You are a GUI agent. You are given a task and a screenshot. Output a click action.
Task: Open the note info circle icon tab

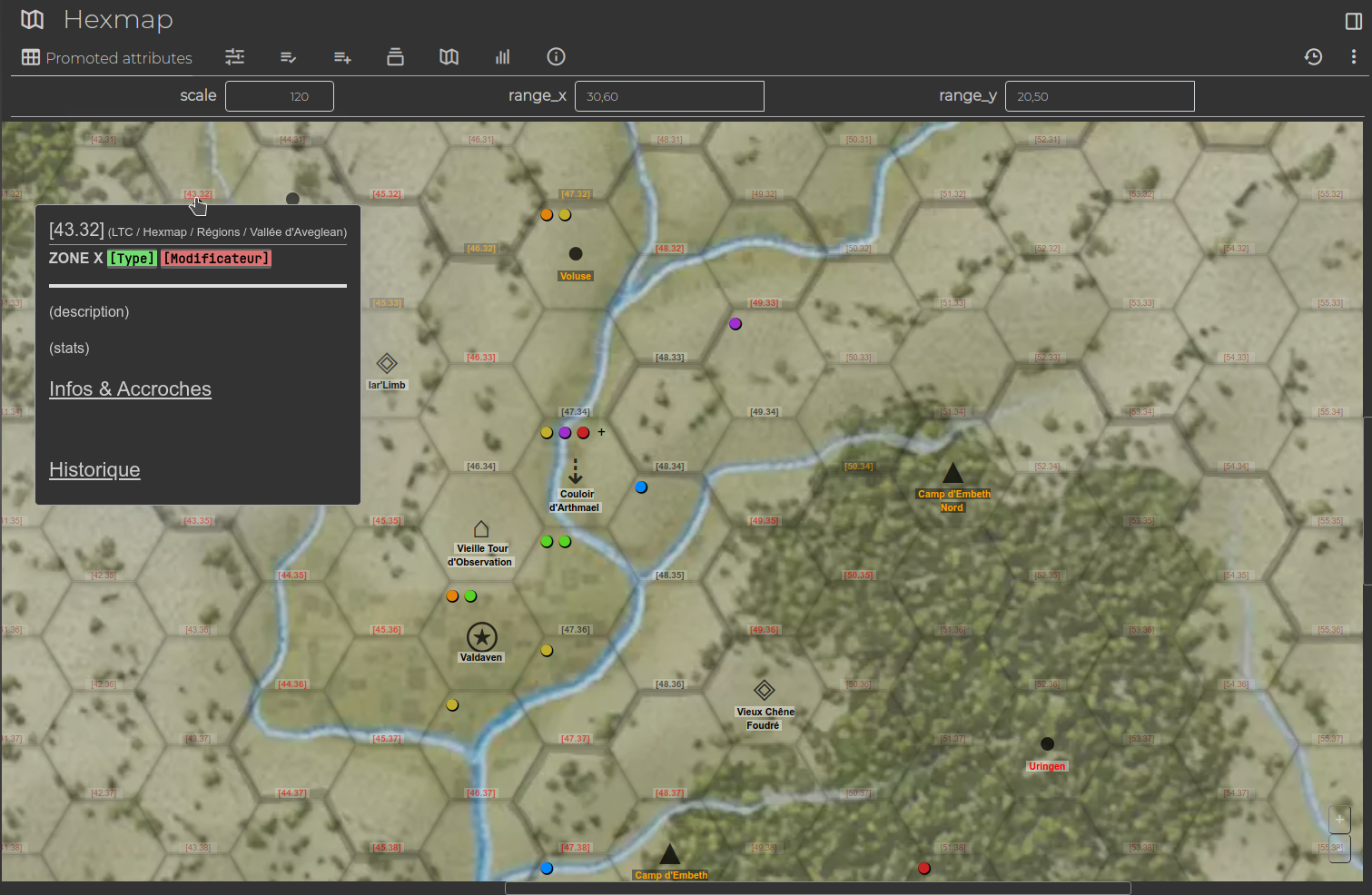click(x=556, y=57)
